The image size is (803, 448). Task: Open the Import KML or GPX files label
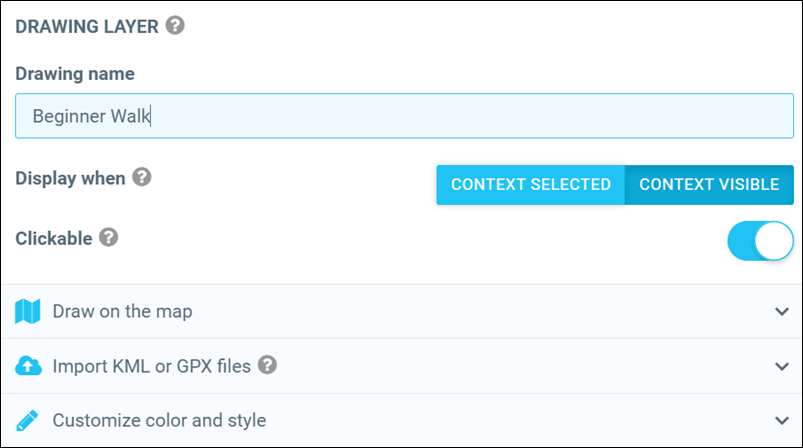click(150, 366)
